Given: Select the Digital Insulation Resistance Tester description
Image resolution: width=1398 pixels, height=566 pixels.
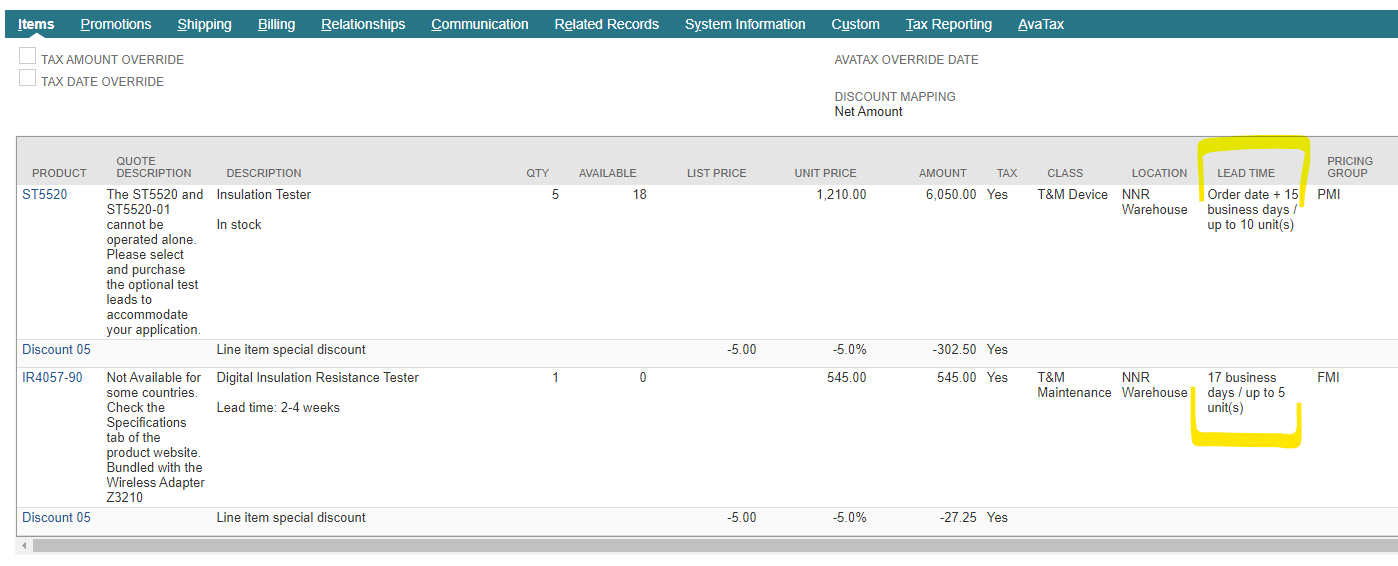Looking at the screenshot, I should click(318, 378).
